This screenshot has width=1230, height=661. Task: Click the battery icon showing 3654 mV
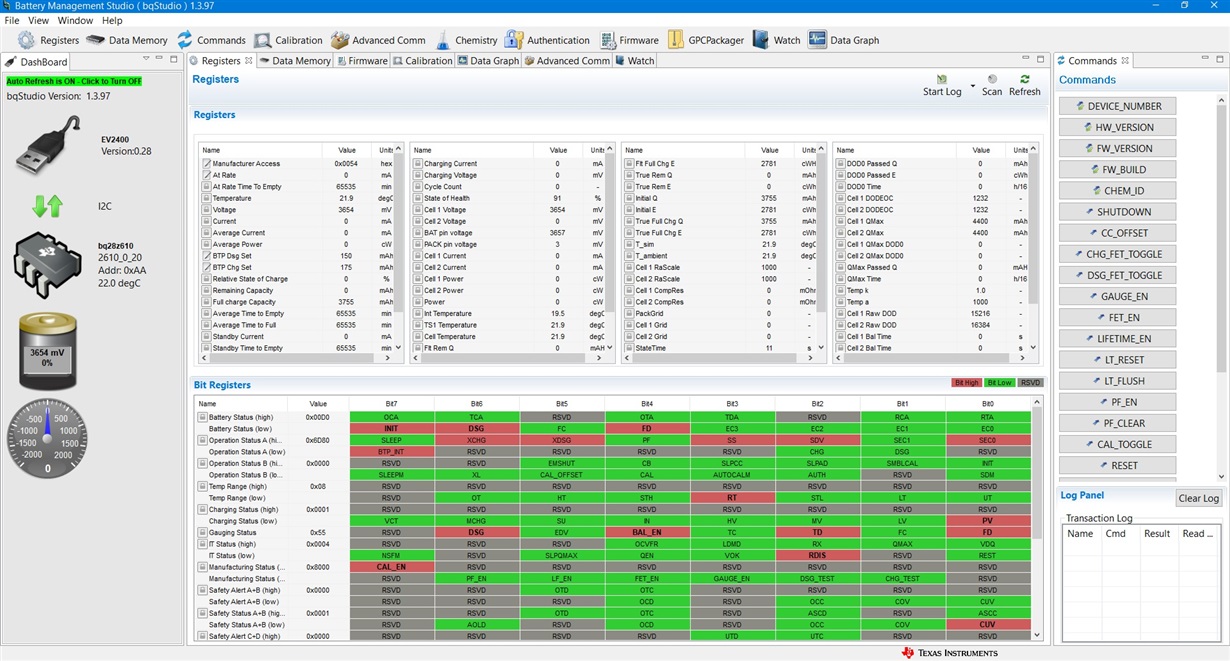click(47, 351)
